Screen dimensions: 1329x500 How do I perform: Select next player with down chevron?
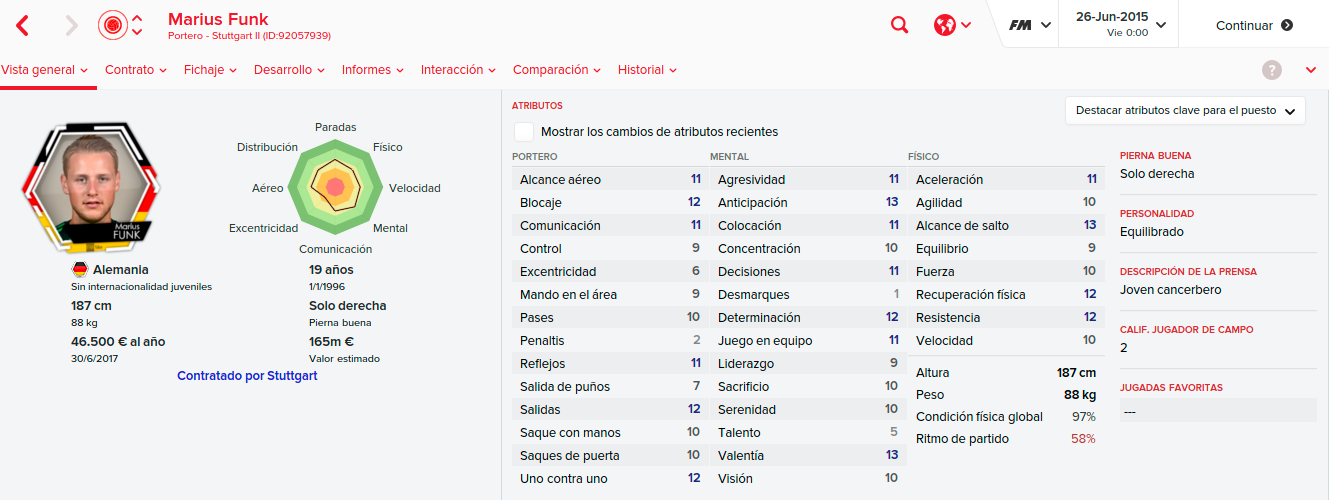pyautogui.click(x=137, y=33)
